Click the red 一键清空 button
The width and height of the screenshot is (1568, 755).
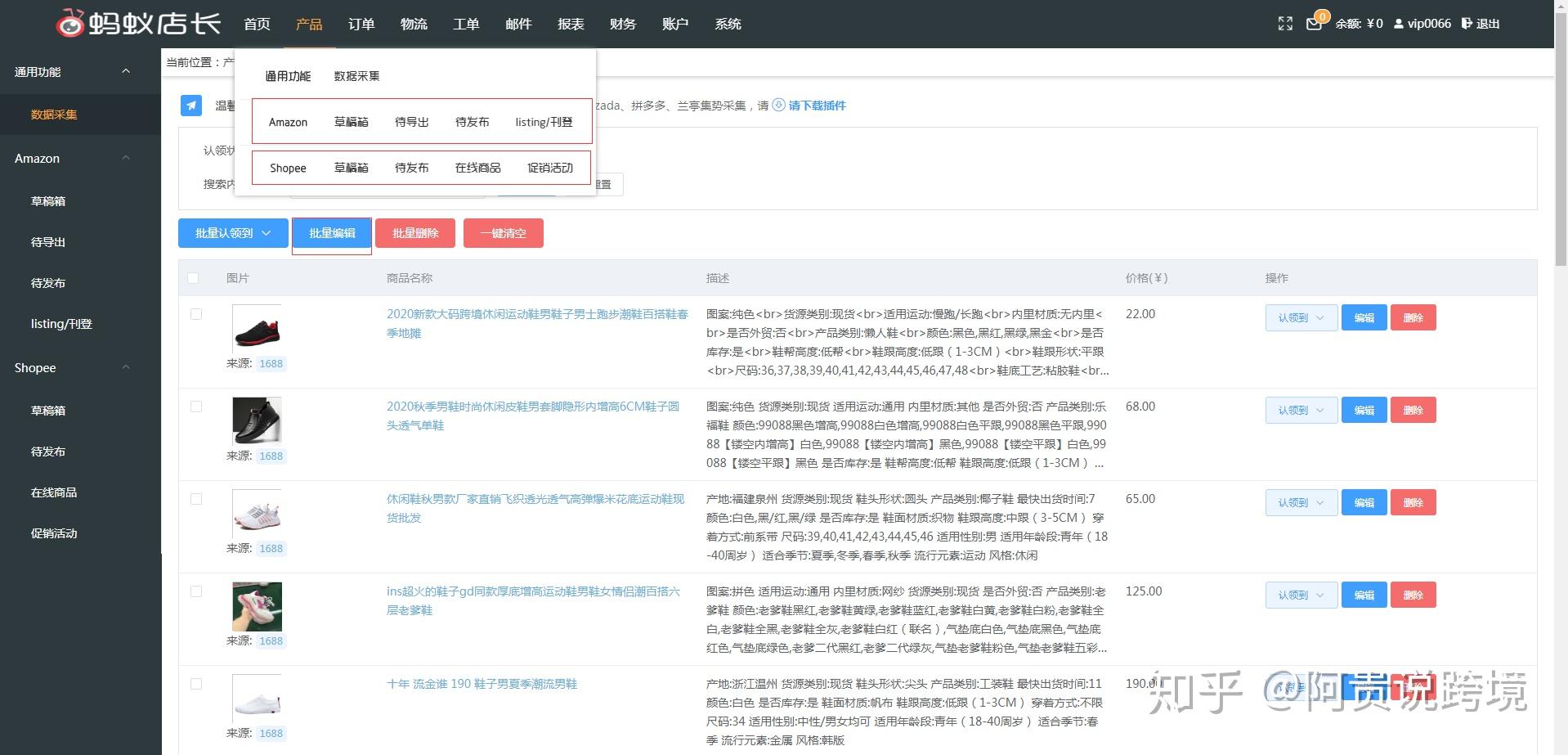[504, 233]
